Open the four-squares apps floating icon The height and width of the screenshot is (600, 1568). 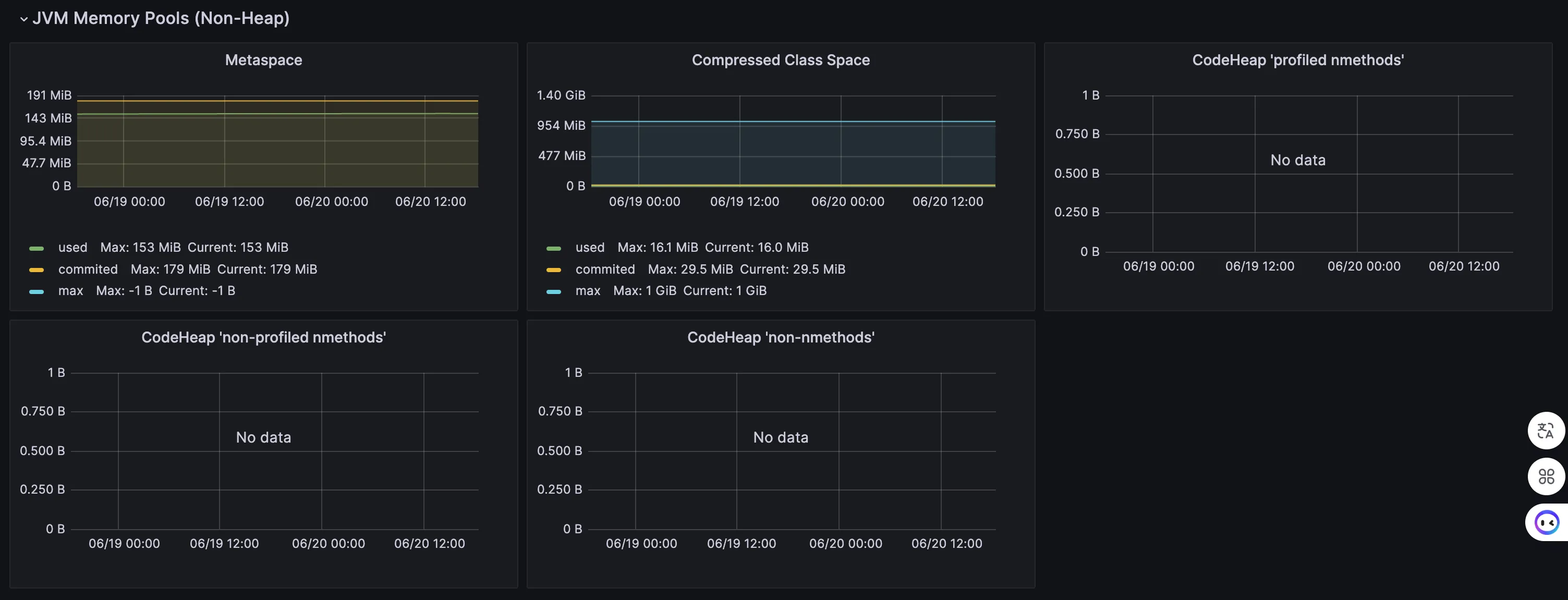coord(1546,476)
